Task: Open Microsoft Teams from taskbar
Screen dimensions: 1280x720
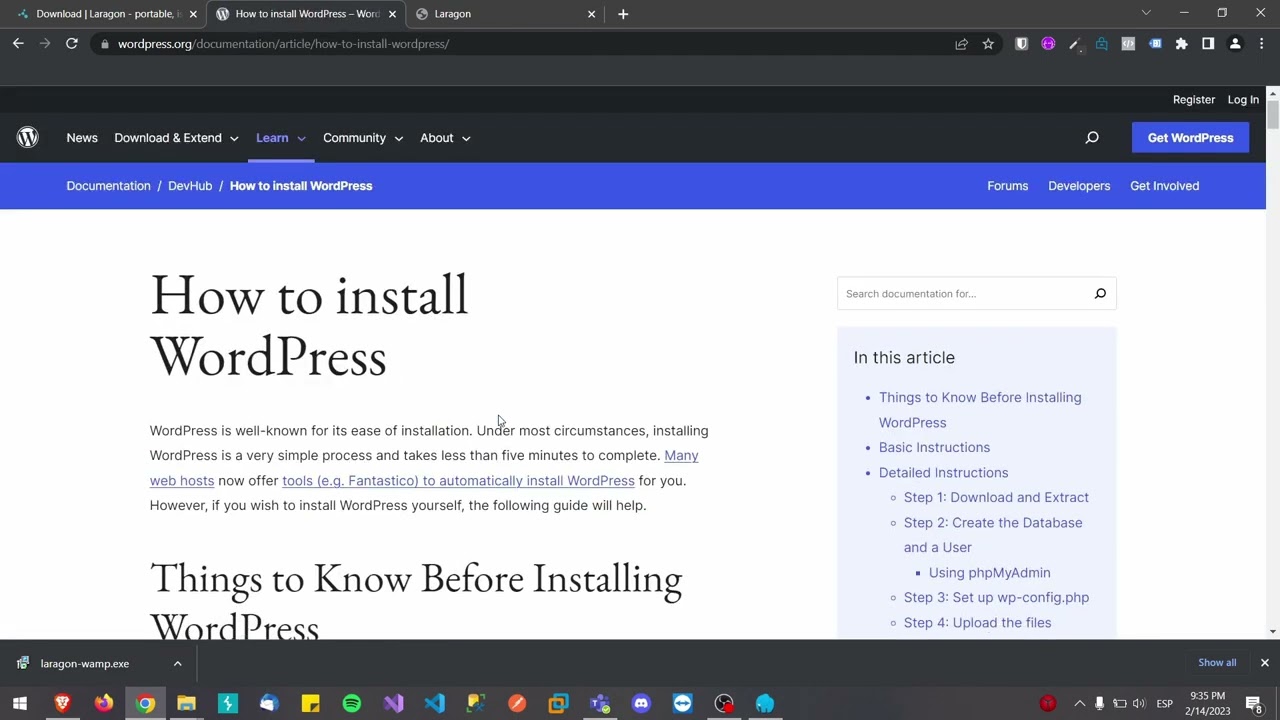Action: tap(600, 704)
